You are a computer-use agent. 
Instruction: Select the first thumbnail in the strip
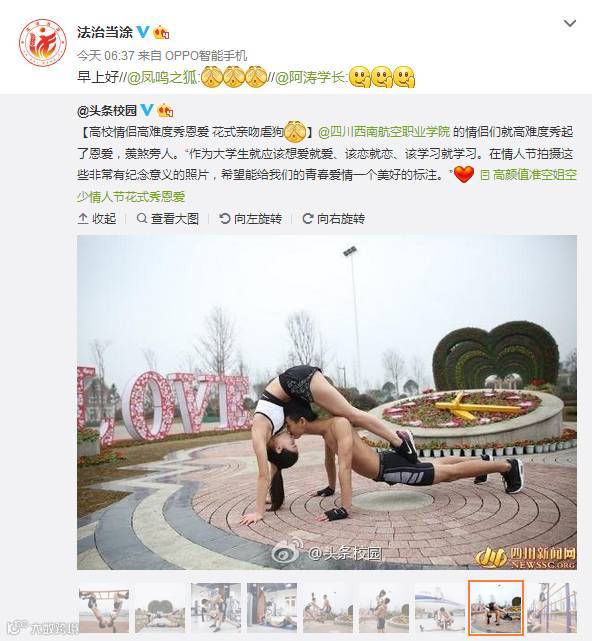click(104, 608)
